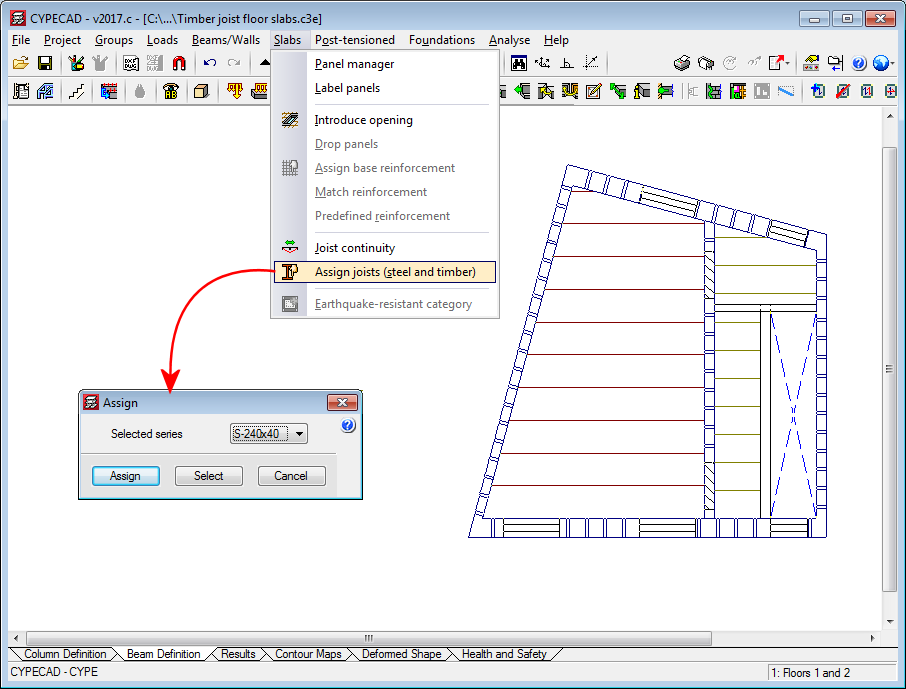Open the Foundations menu
The height and width of the screenshot is (689, 906).
coord(442,40)
